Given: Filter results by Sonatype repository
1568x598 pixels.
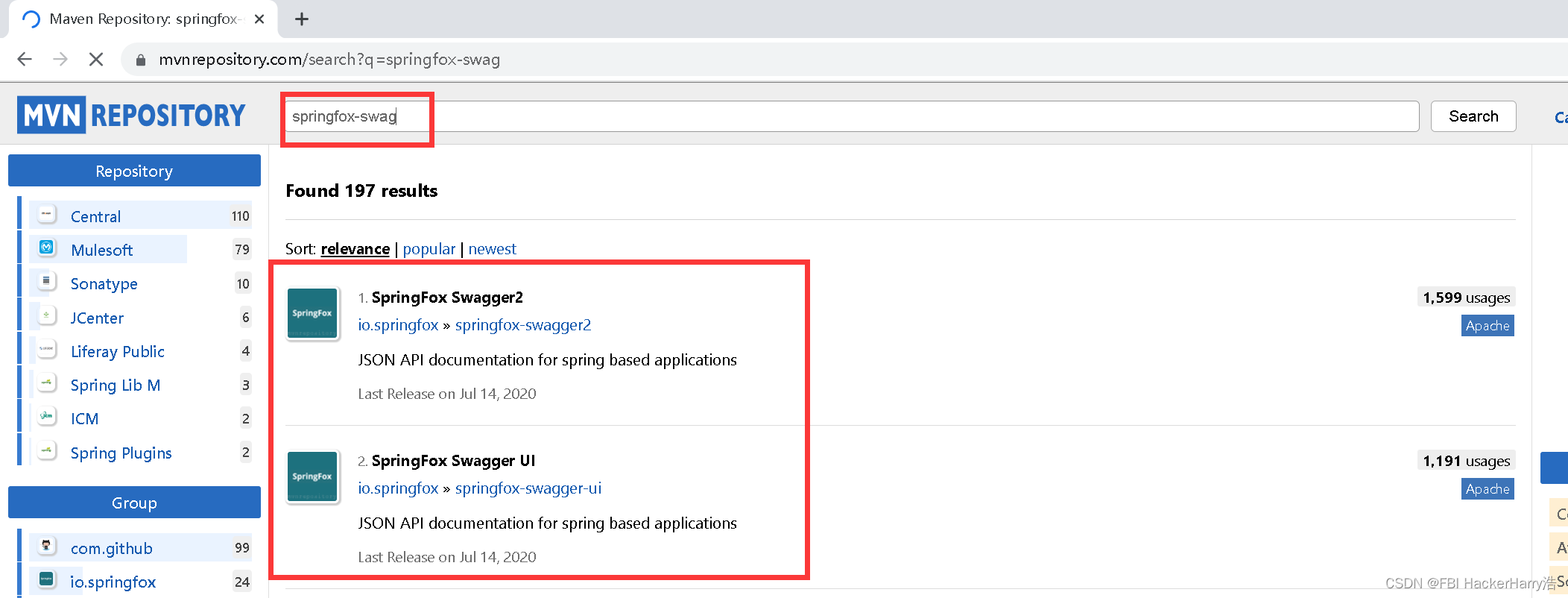Looking at the screenshot, I should coord(104,284).
